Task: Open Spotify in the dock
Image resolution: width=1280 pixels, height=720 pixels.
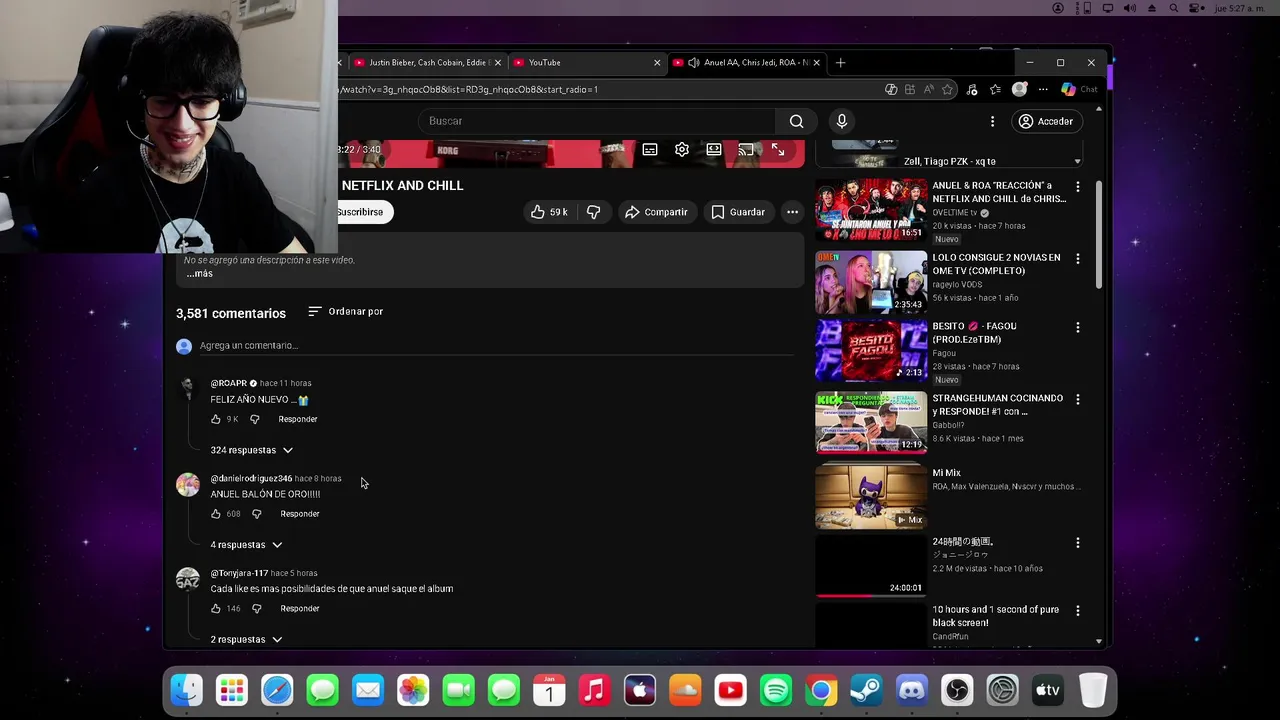Action: [x=776, y=690]
